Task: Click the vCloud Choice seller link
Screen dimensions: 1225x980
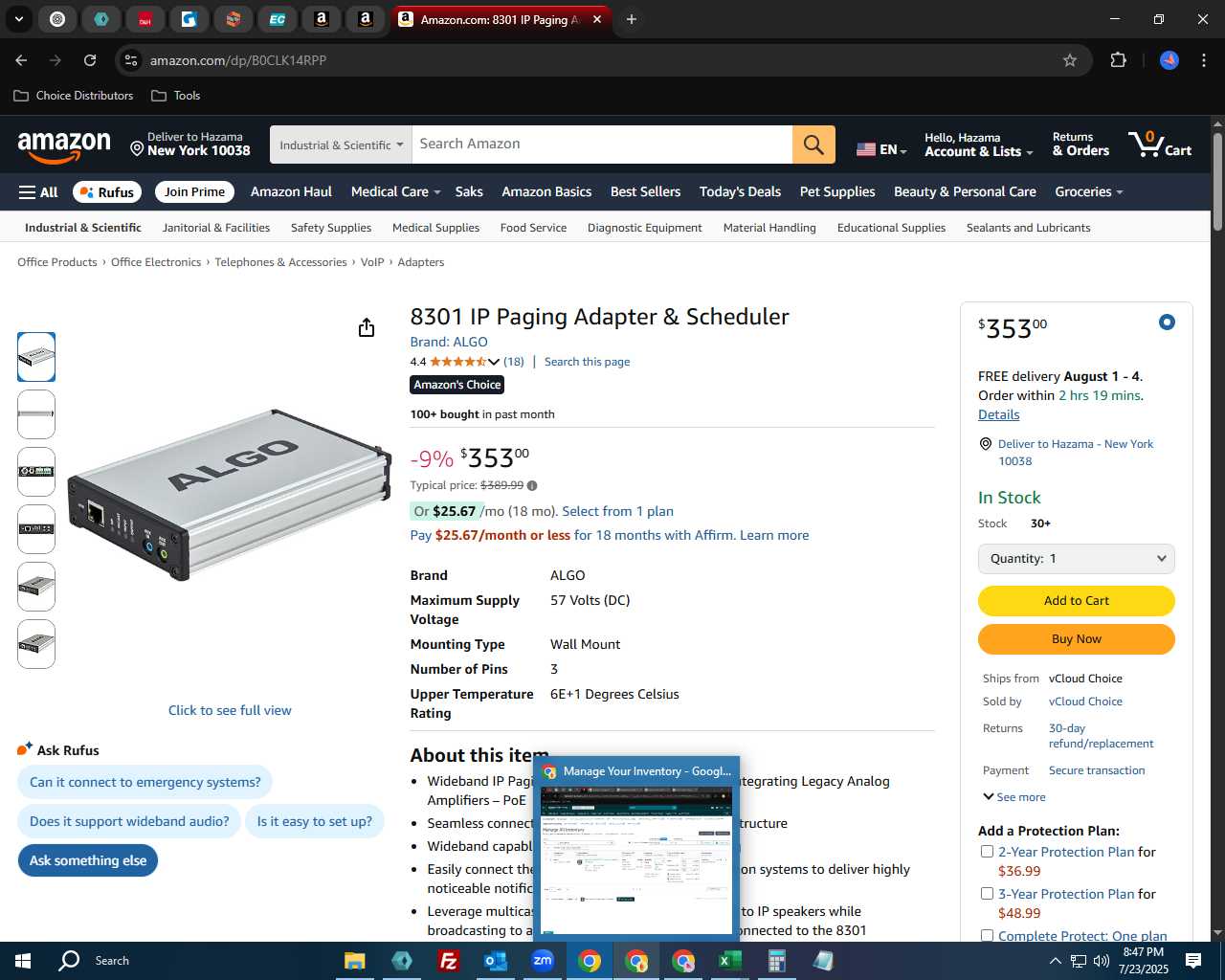Action: coord(1085,702)
